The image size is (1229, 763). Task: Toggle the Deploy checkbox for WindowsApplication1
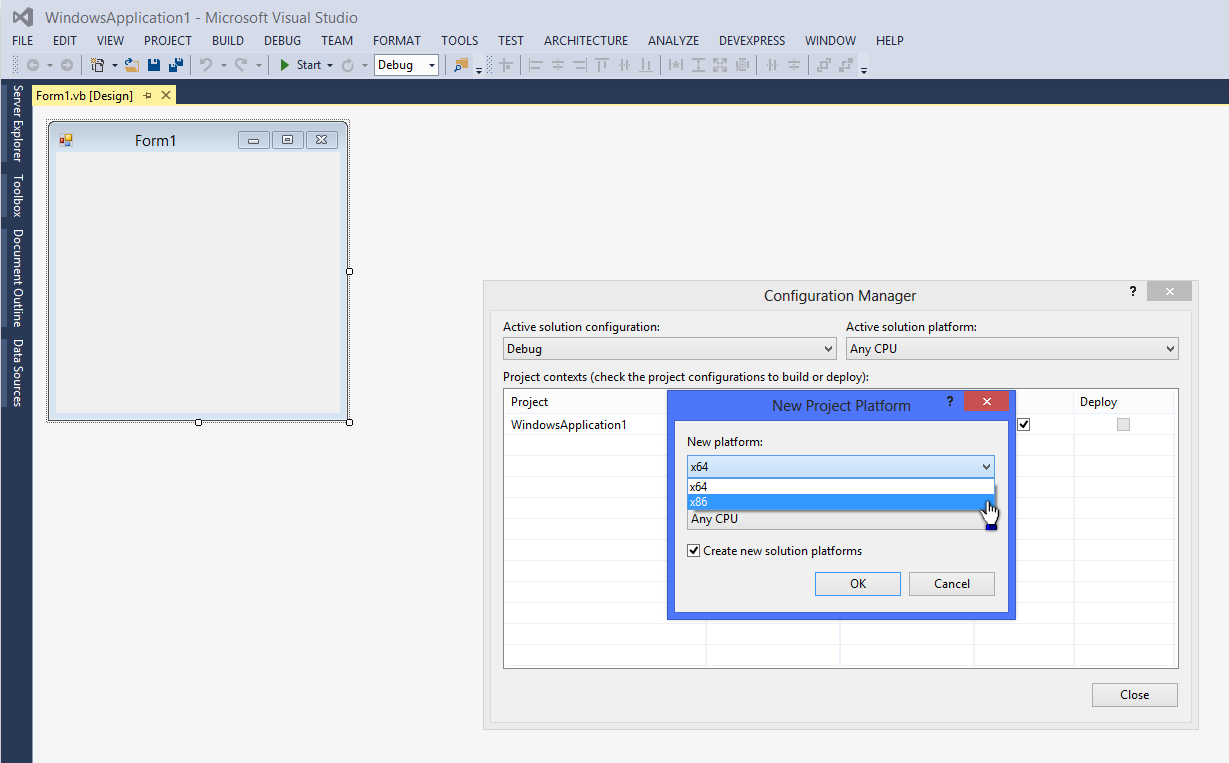pyautogui.click(x=1123, y=425)
